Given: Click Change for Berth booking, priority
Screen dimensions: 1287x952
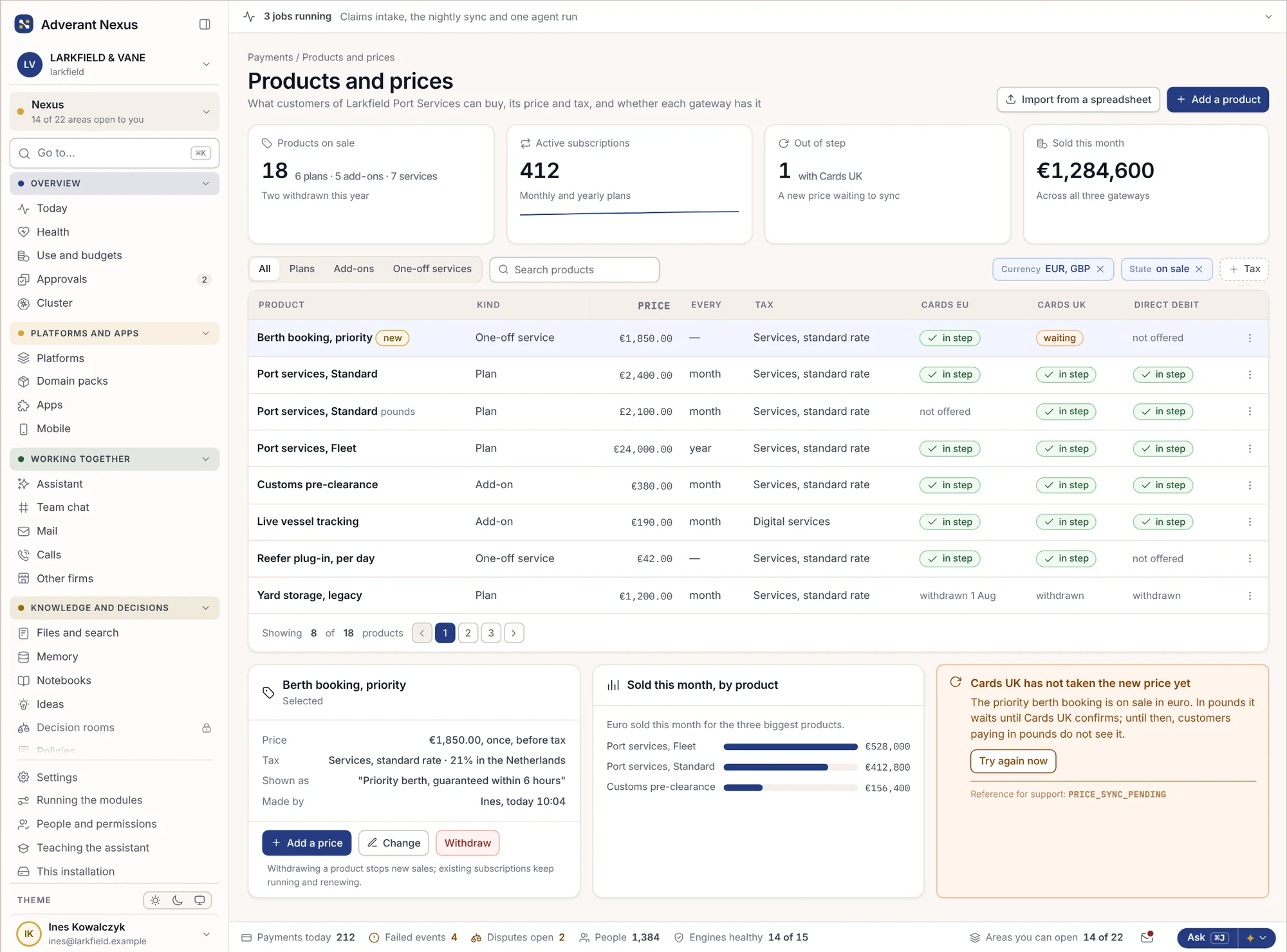Looking at the screenshot, I should pos(394,843).
